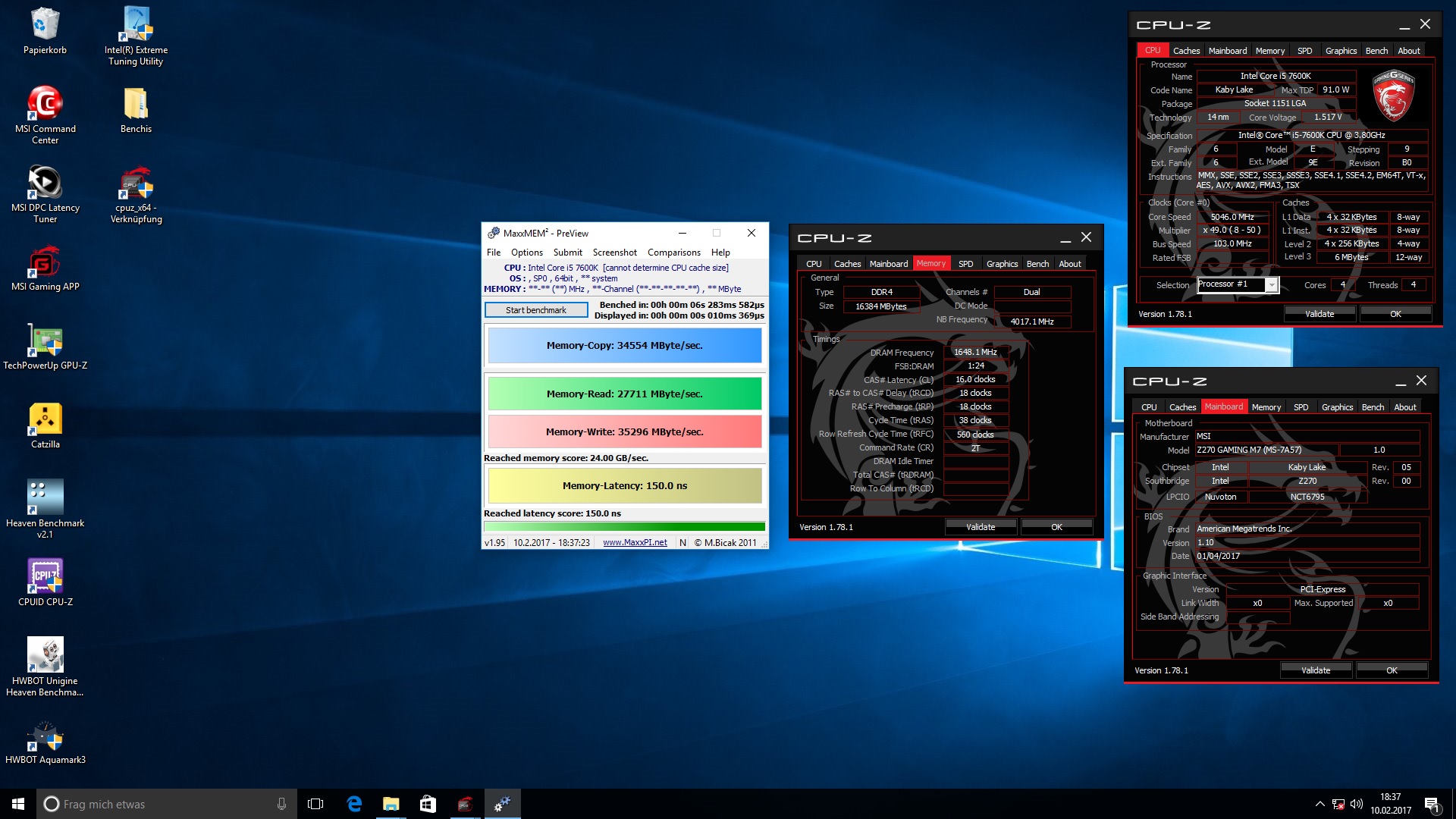The width and height of the screenshot is (1456, 819).
Task: Click Validate in CPU tab CPU-Z window
Action: (1319, 314)
